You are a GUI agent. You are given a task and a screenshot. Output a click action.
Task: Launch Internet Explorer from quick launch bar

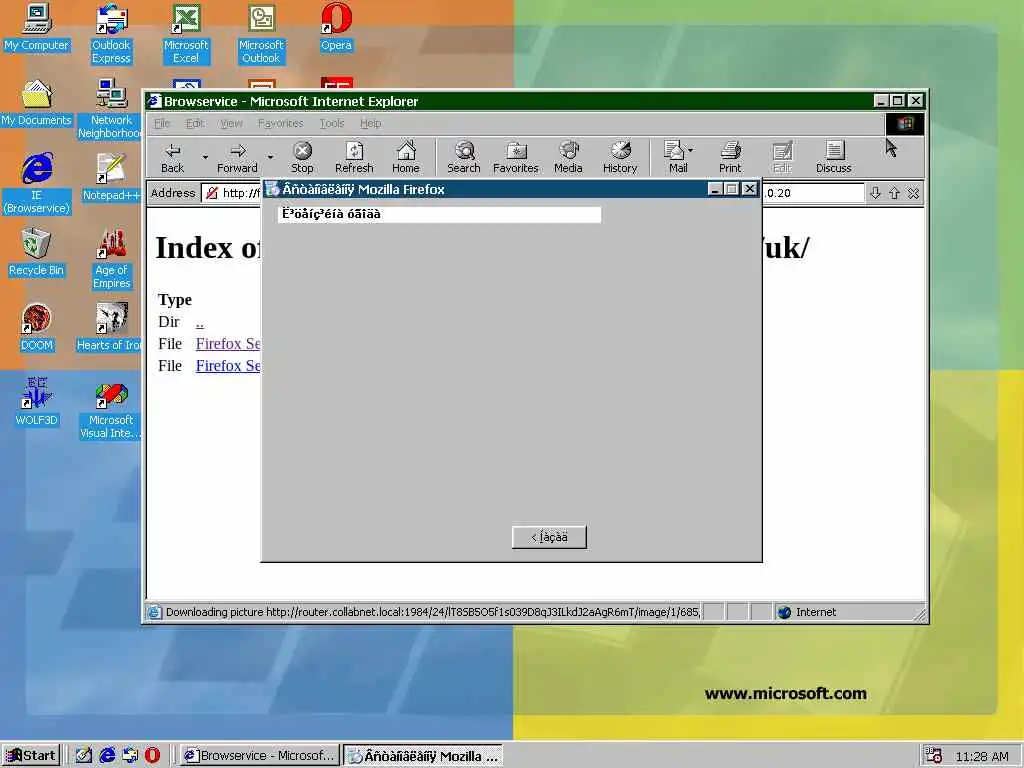pos(107,756)
